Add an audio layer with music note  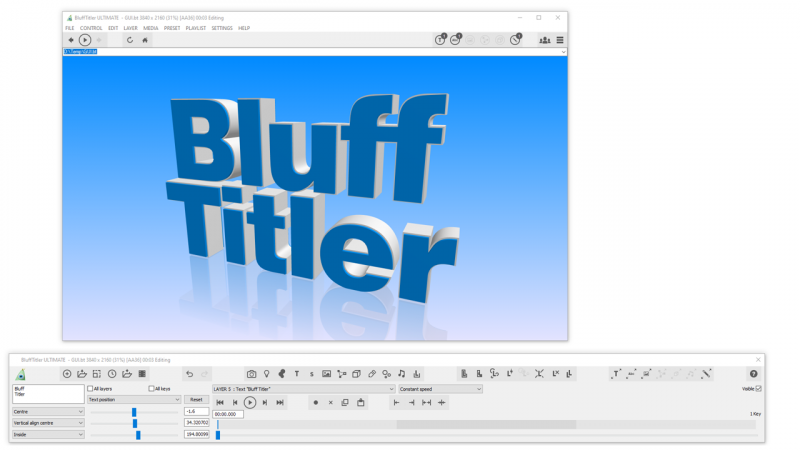tap(402, 374)
